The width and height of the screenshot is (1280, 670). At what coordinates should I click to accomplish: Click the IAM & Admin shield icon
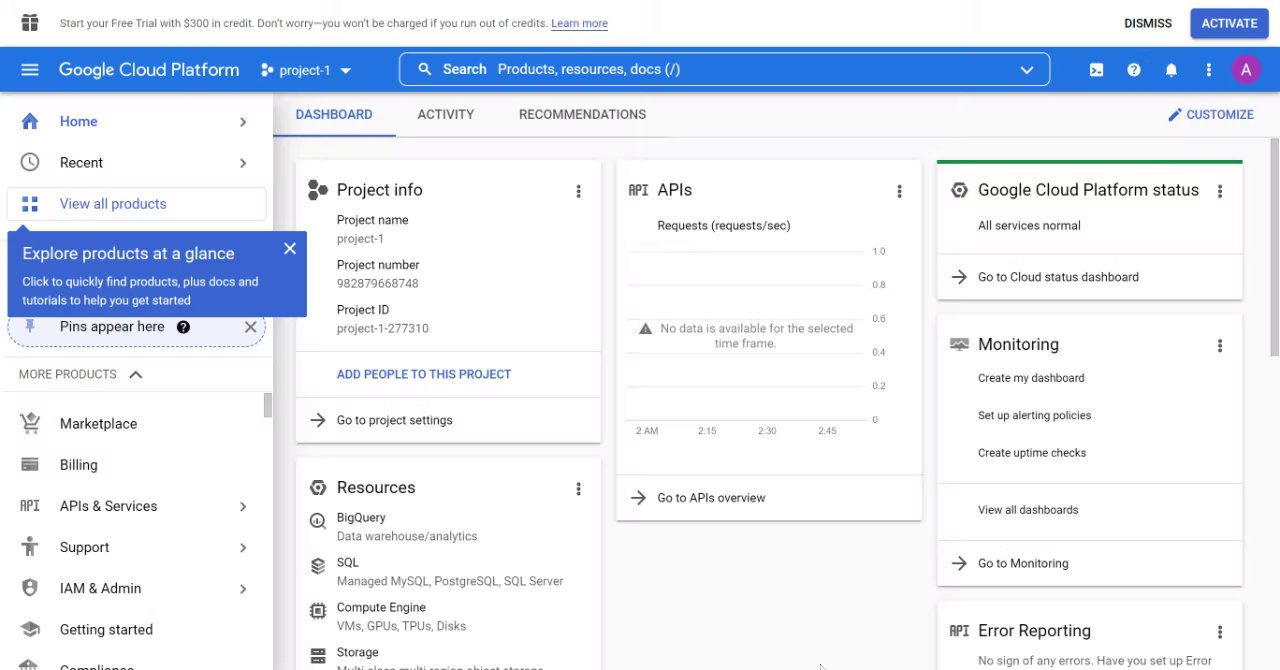pos(30,588)
